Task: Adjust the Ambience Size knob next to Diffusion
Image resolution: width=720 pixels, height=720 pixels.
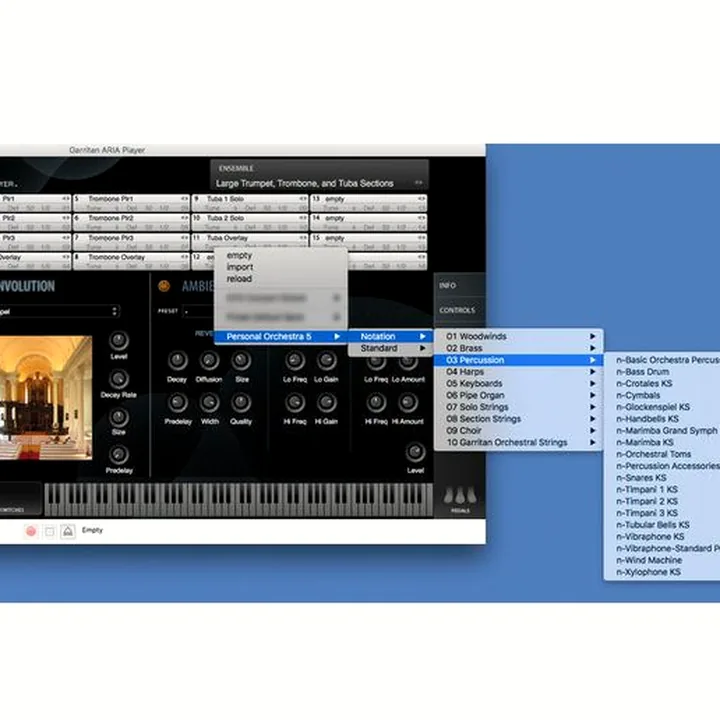Action: [241, 361]
